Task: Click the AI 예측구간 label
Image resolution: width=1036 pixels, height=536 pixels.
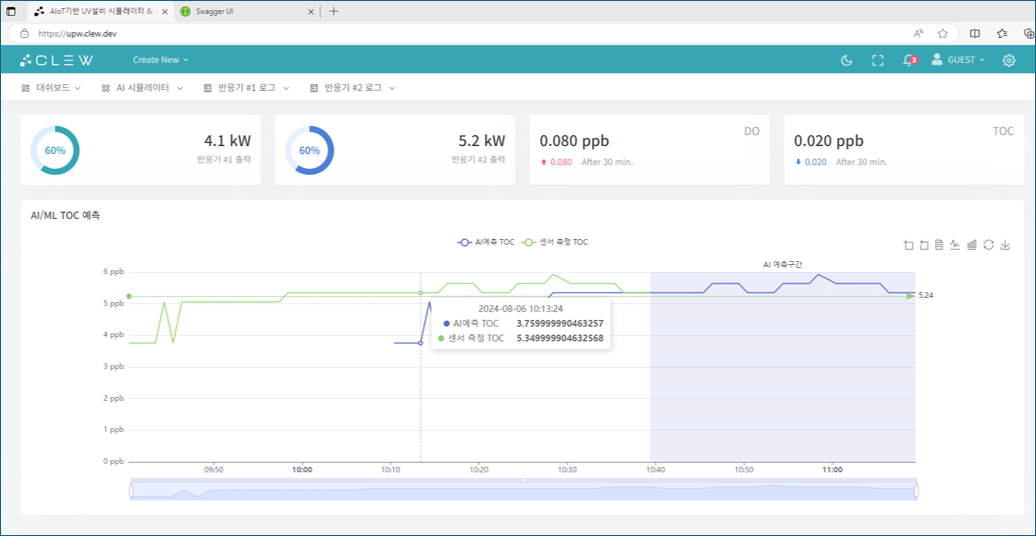Action: coord(782,264)
